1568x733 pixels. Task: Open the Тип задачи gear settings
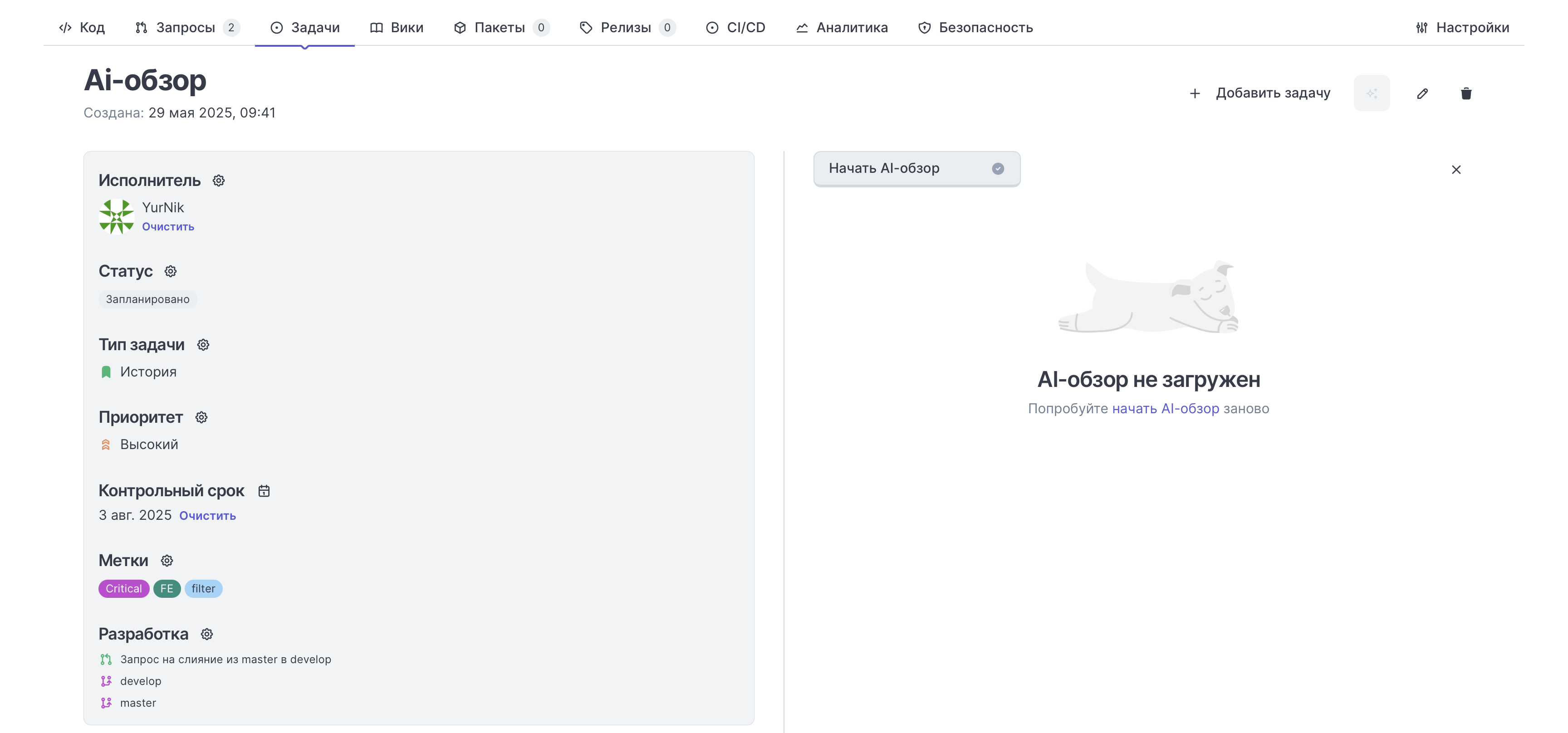click(x=203, y=345)
